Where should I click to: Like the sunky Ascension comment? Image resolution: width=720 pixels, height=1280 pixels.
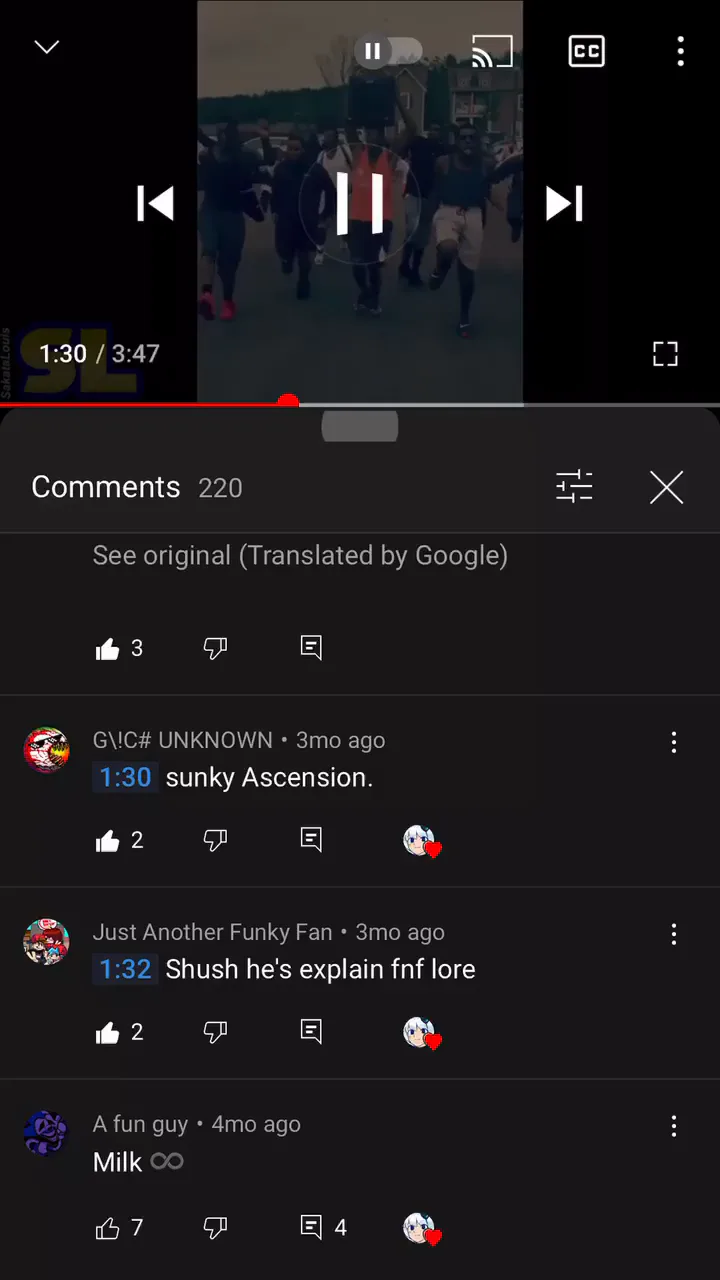click(107, 841)
